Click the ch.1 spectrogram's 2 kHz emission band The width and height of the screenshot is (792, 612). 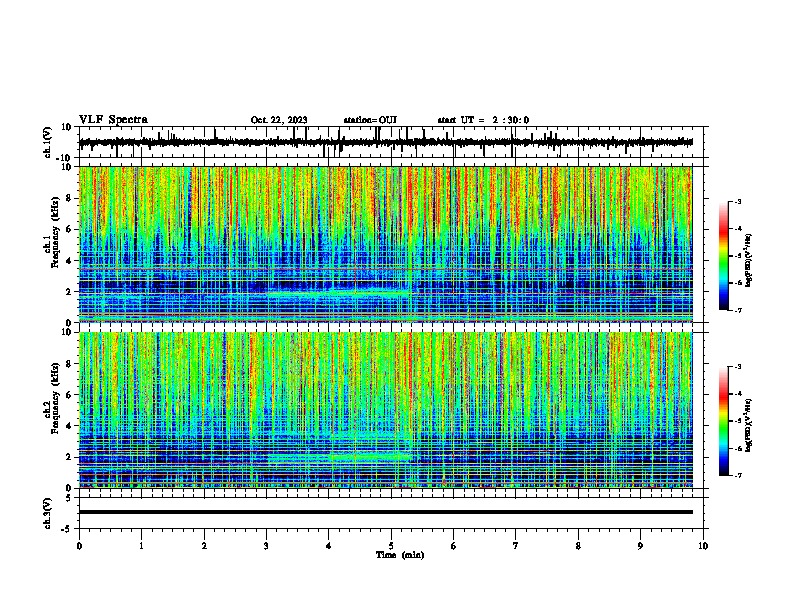tap(338, 293)
